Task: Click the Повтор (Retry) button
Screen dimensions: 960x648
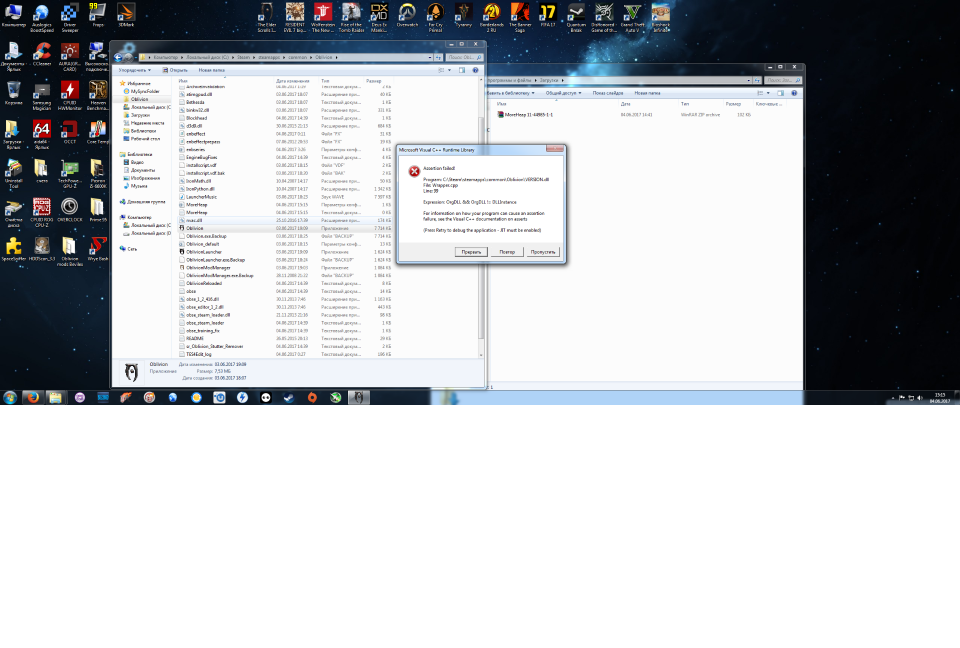Action: pyautogui.click(x=507, y=252)
